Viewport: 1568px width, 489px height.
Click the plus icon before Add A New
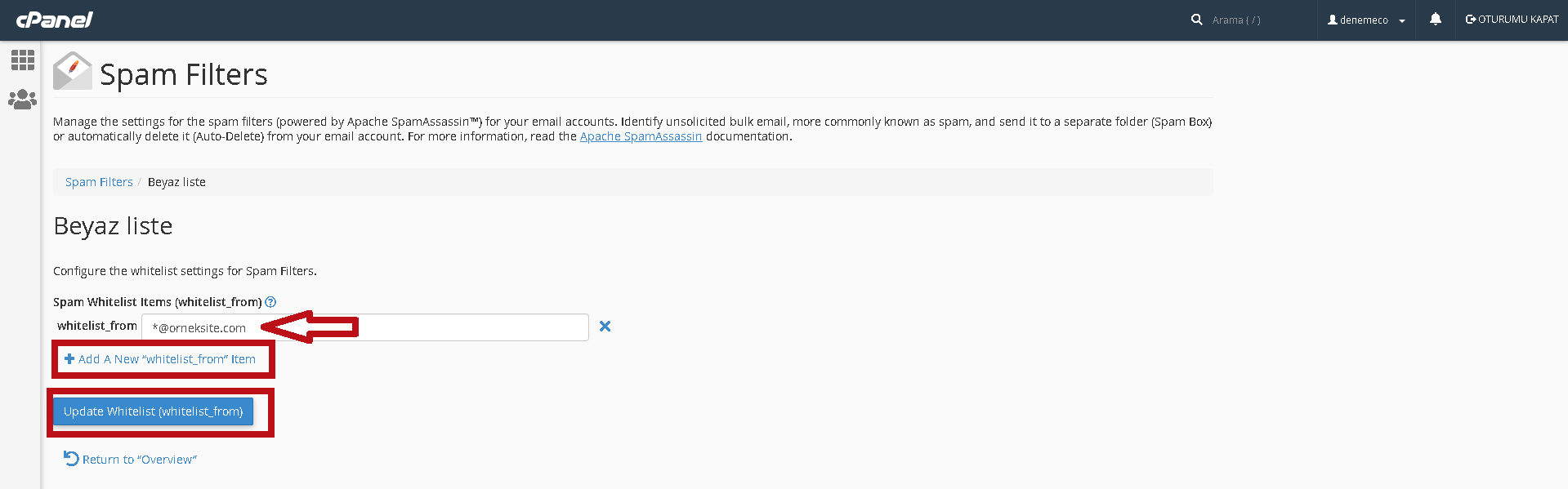tap(69, 358)
